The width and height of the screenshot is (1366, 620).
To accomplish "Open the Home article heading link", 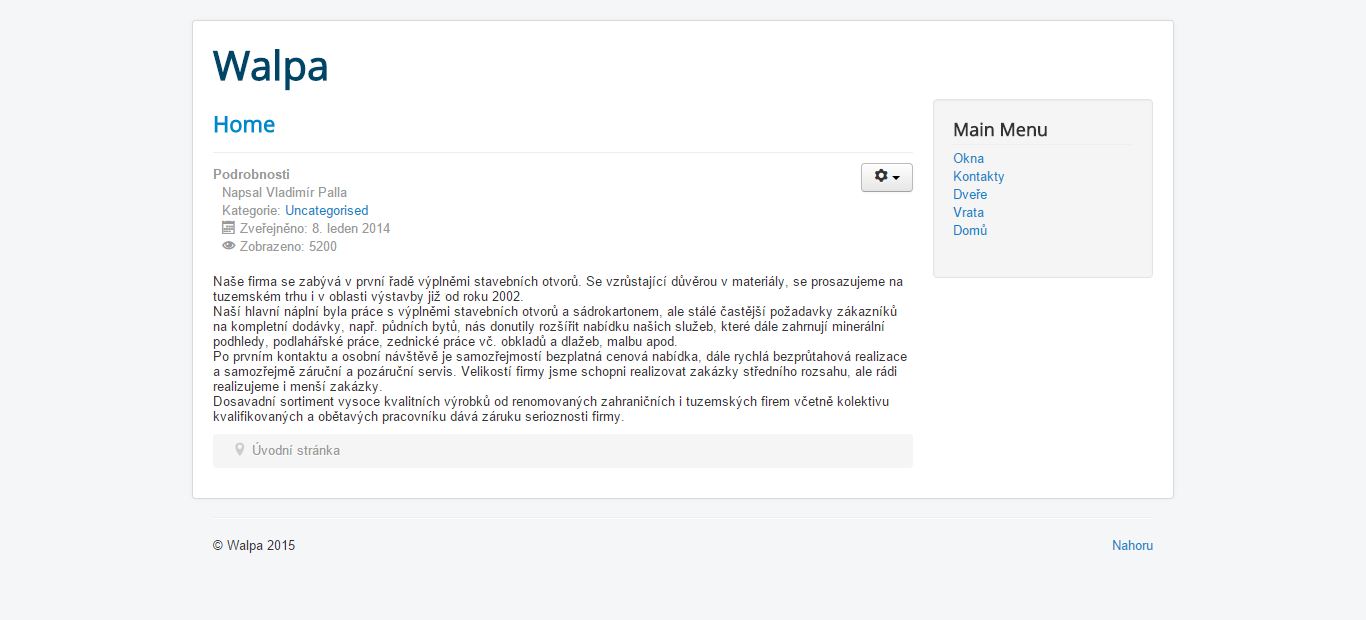I will coord(244,124).
